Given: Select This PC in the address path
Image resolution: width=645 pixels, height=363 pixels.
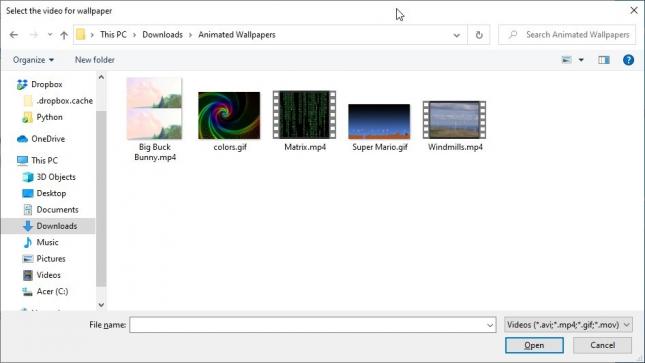Looking at the screenshot, I should coord(113,35).
